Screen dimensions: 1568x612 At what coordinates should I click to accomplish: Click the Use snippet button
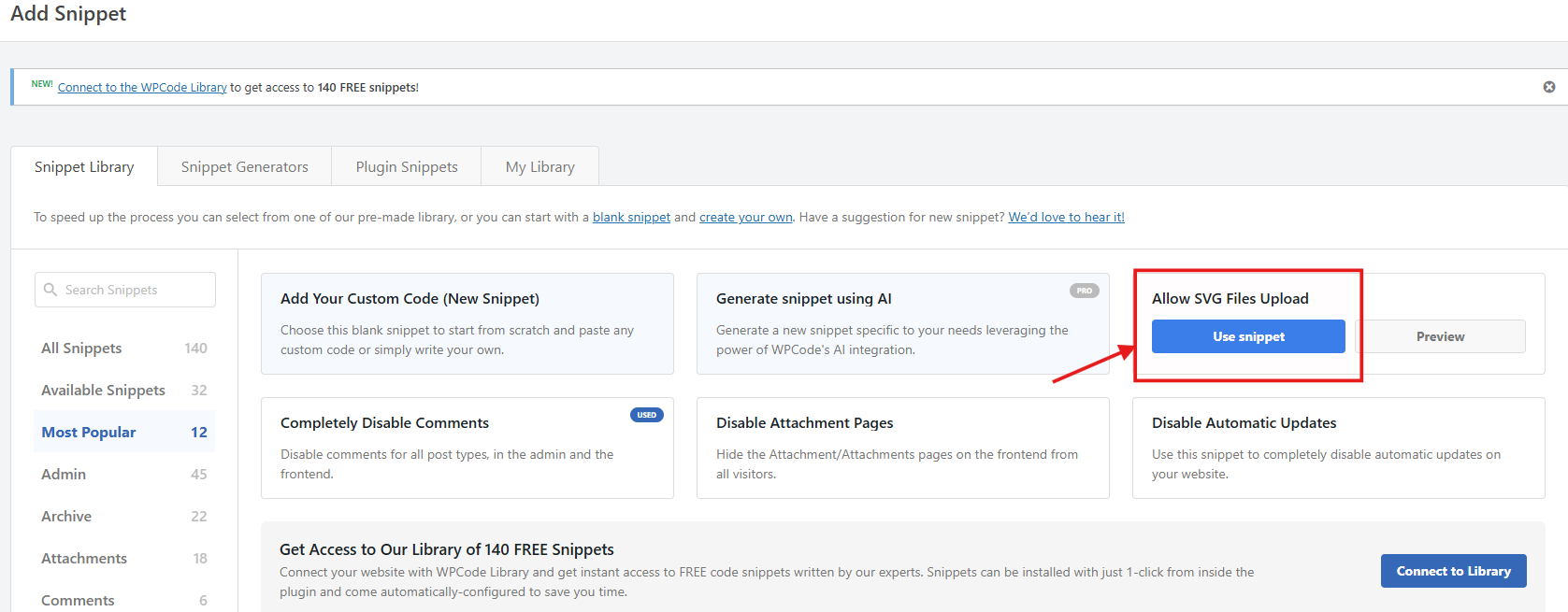1247,336
